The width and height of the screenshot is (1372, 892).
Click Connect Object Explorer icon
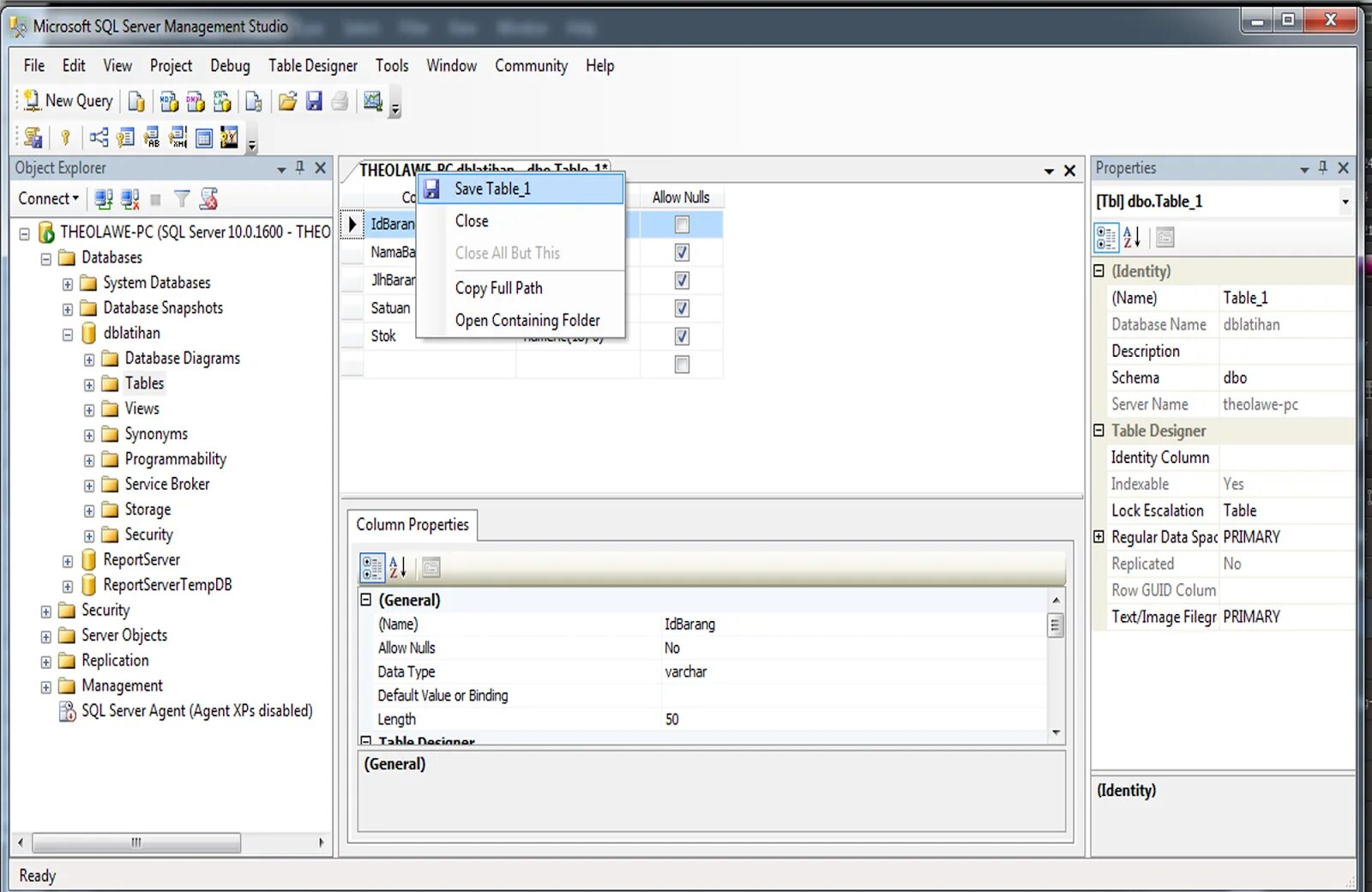(x=104, y=199)
